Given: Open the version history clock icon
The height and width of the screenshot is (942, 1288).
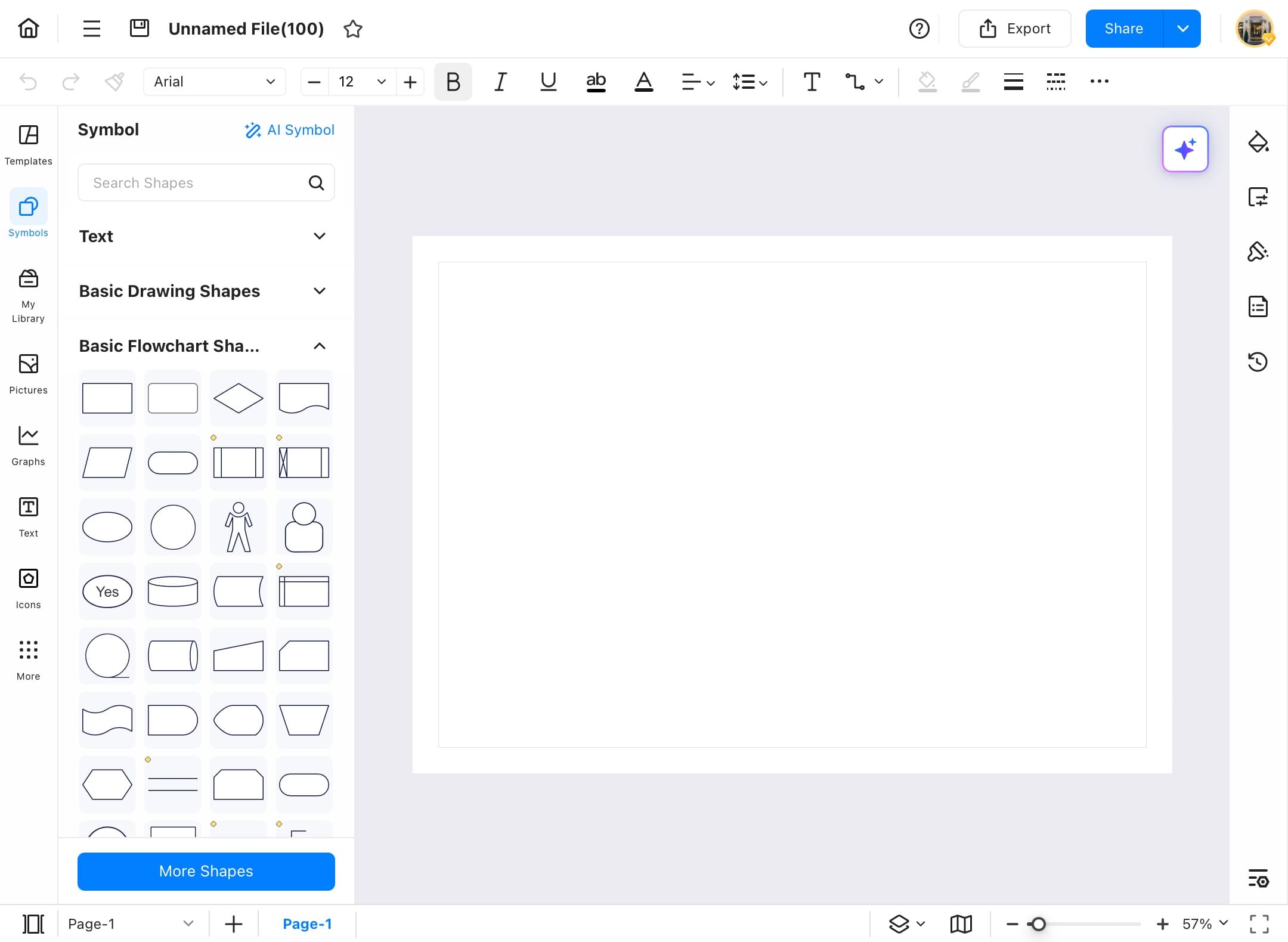Looking at the screenshot, I should [1258, 362].
